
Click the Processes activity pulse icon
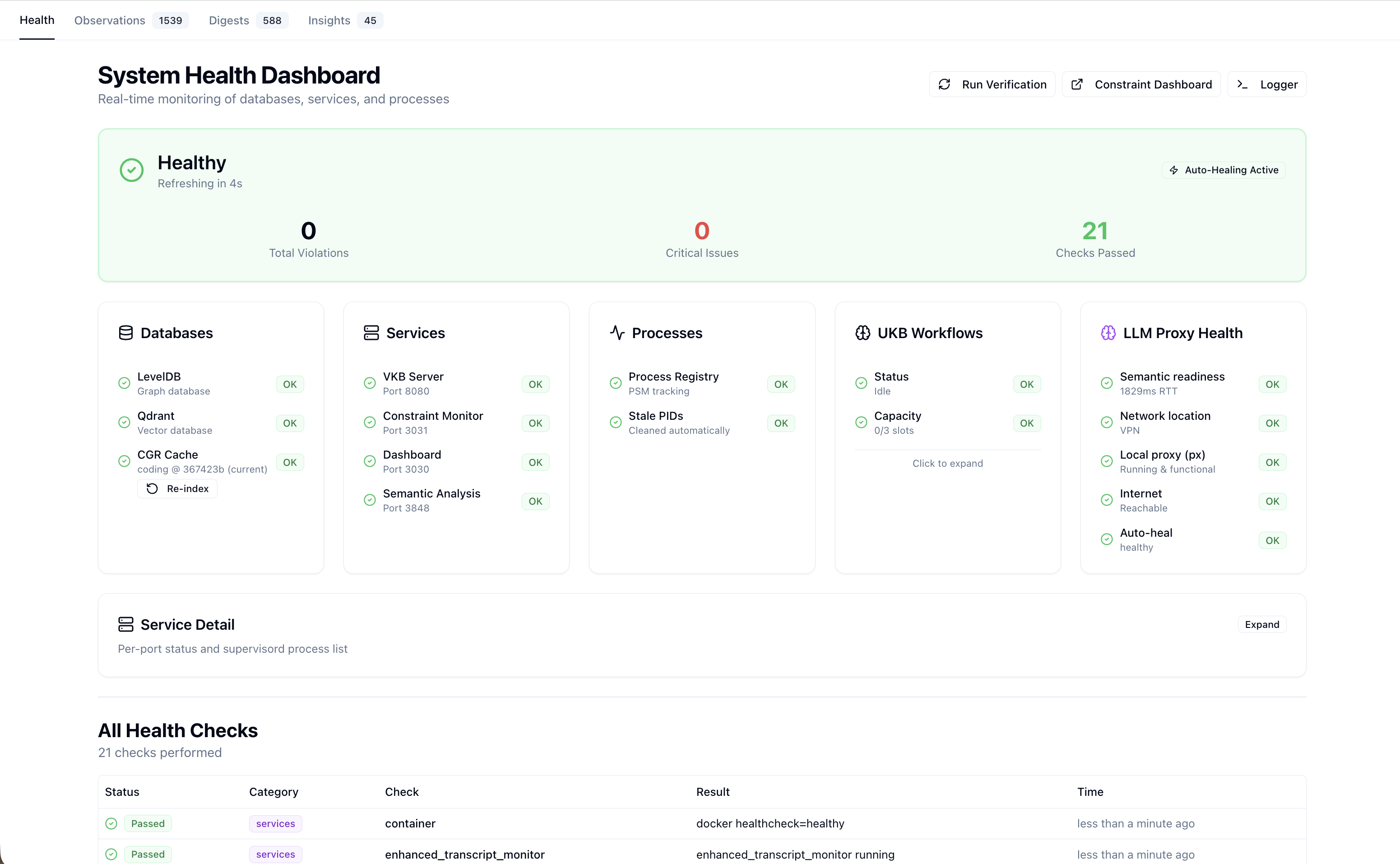617,333
